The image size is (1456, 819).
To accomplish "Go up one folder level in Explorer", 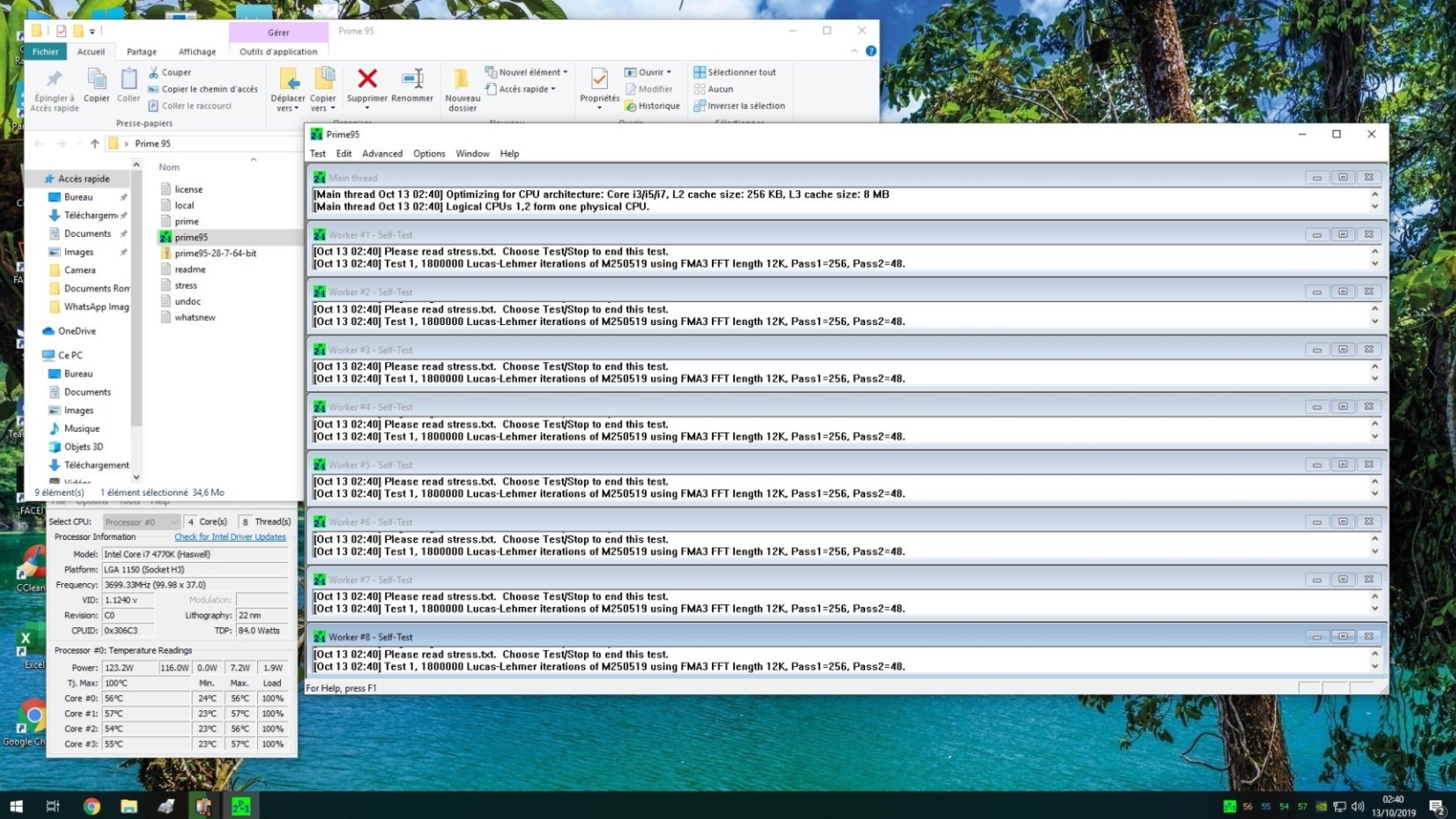I will pos(95,143).
